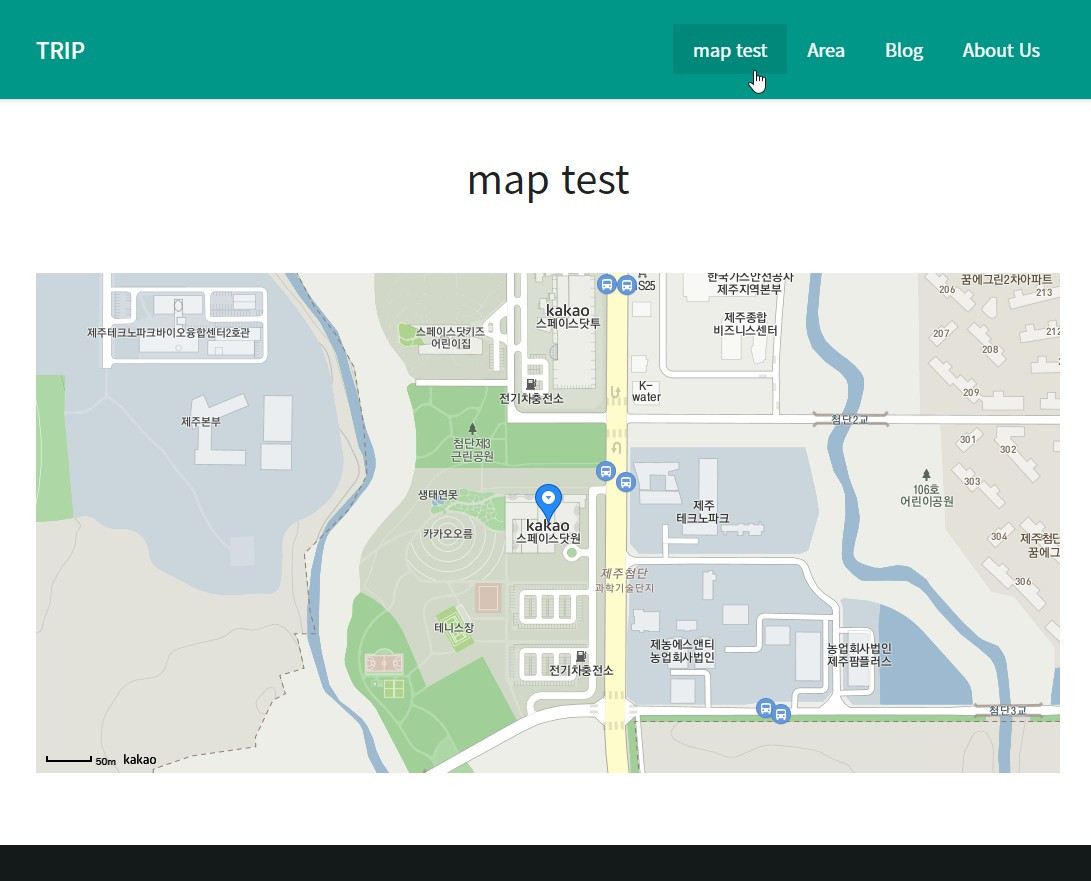Click the bus stop icon touching the S25 label
The height and width of the screenshot is (881, 1091).
626,285
